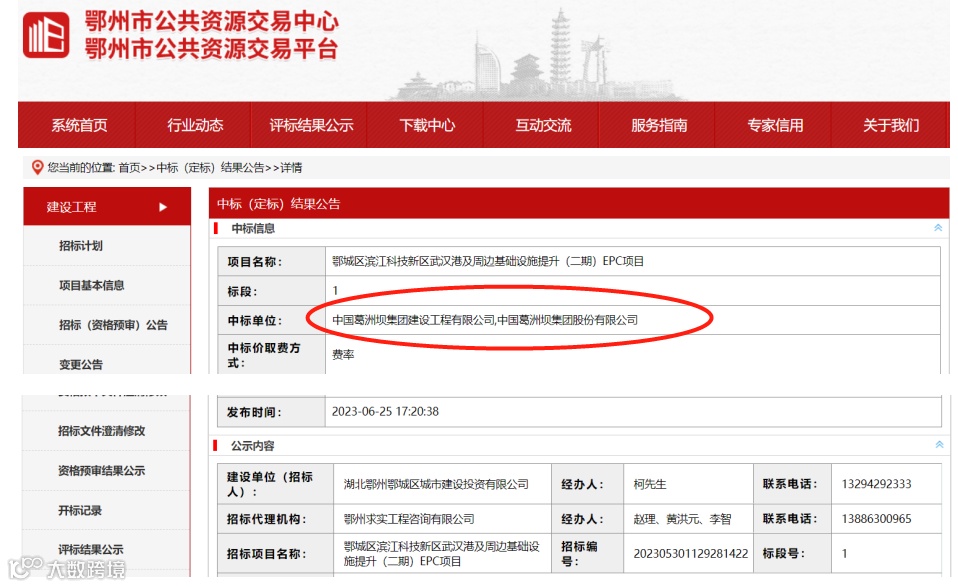958x587 pixels.
Task: Click 中标（定标）结果公告 breadcrumb link
Action: [210, 167]
